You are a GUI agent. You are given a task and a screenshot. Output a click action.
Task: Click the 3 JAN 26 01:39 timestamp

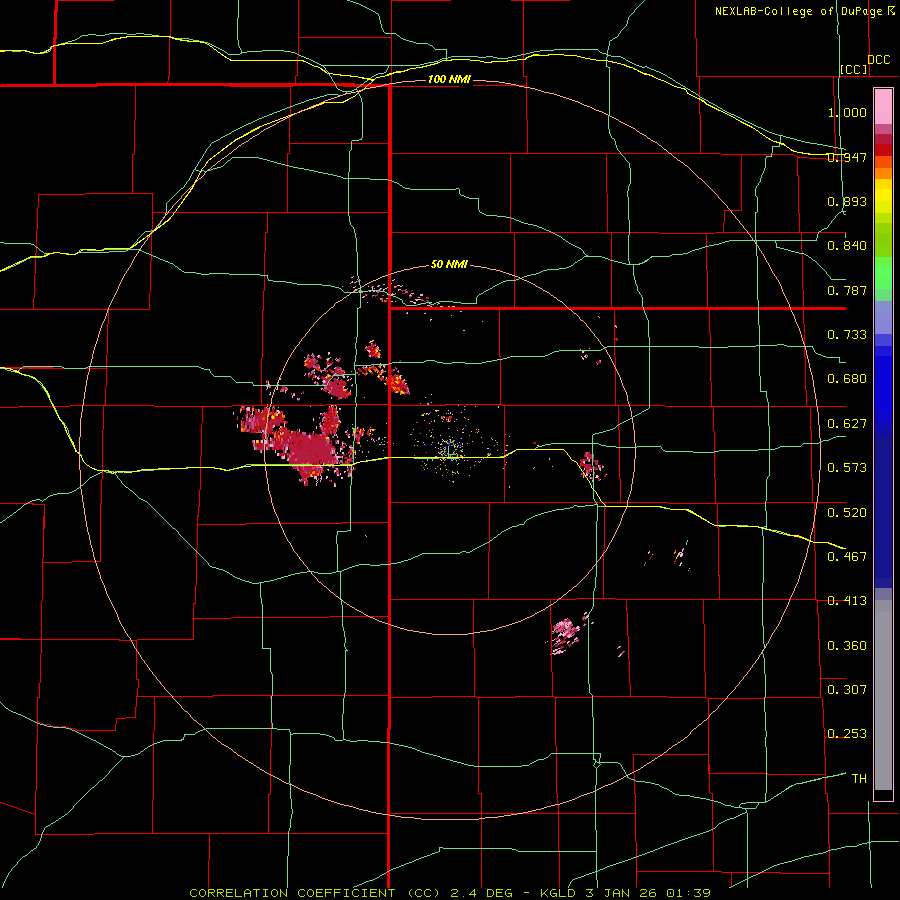point(649,893)
